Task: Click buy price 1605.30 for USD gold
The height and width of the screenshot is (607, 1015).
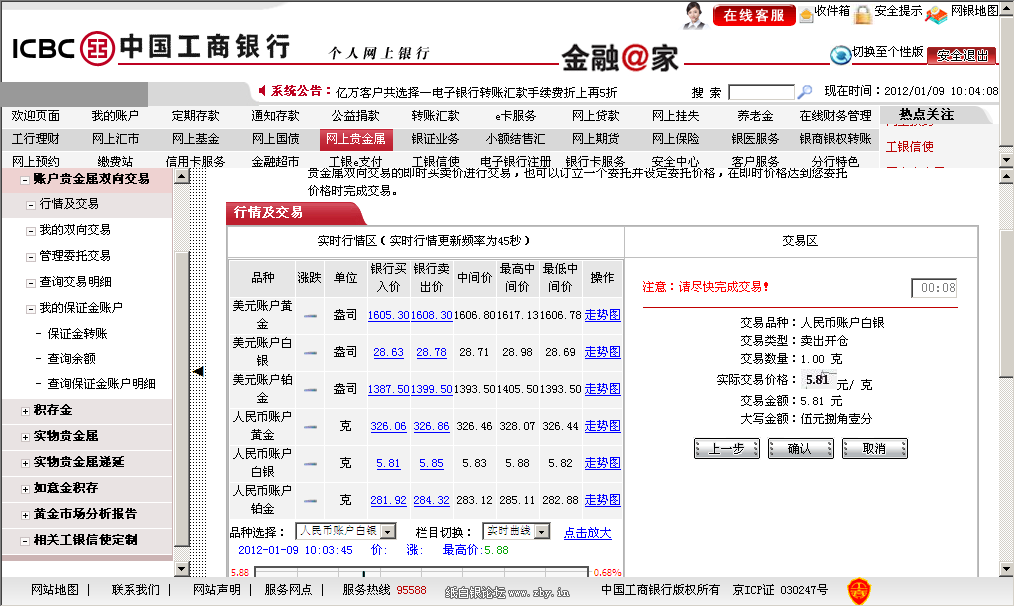Action: 388,315
